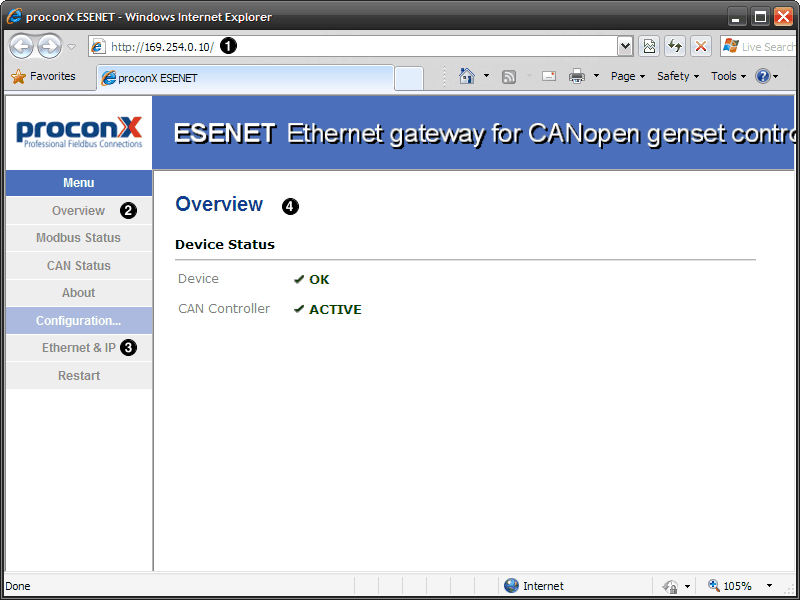Open the CAN Status page
Screen dimensions: 800x600
79,266
